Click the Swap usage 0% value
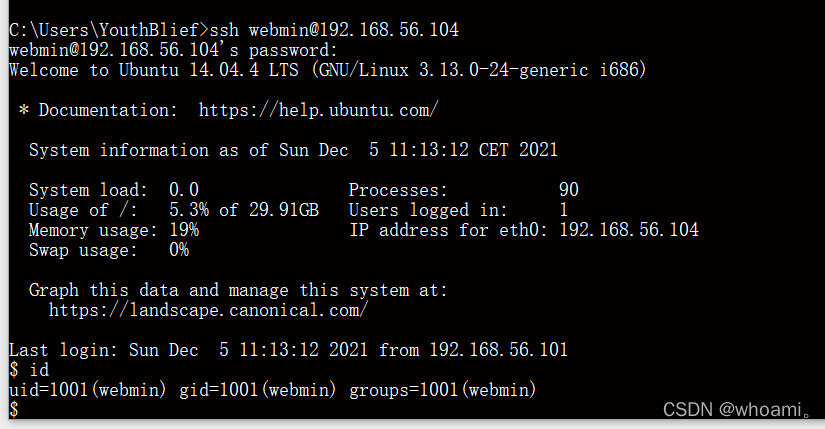 tap(179, 250)
